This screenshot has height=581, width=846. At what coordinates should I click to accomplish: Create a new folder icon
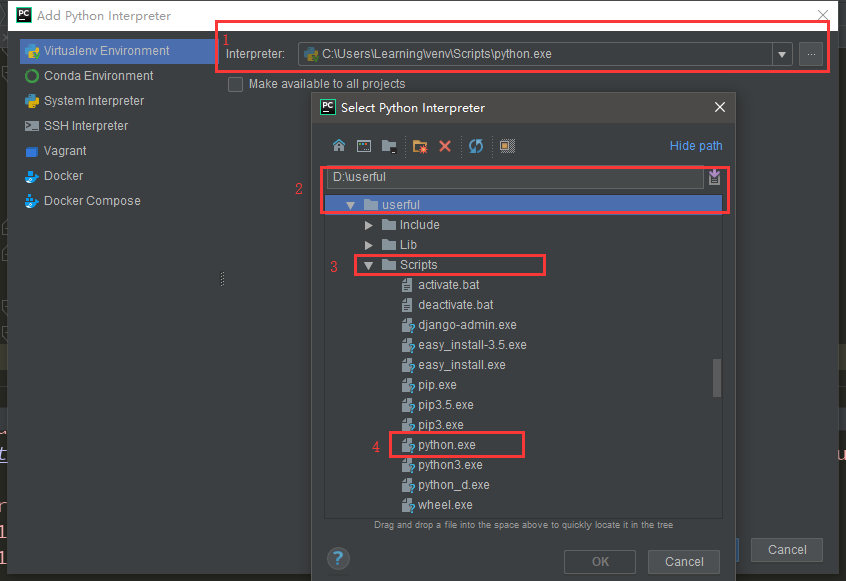point(420,146)
